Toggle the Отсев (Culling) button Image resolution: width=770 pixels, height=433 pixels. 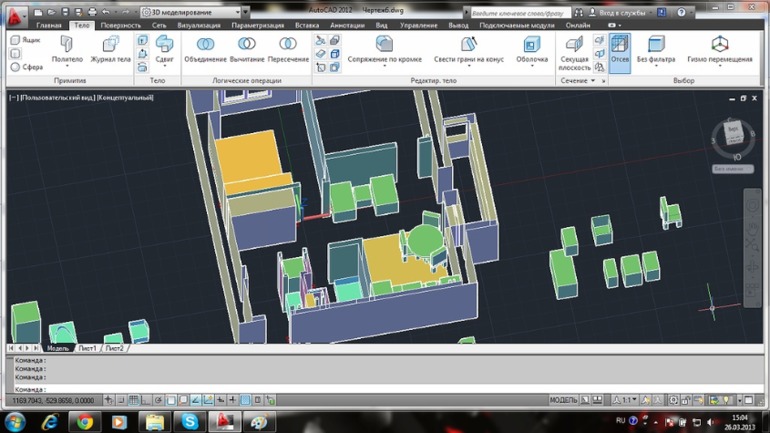(x=620, y=50)
